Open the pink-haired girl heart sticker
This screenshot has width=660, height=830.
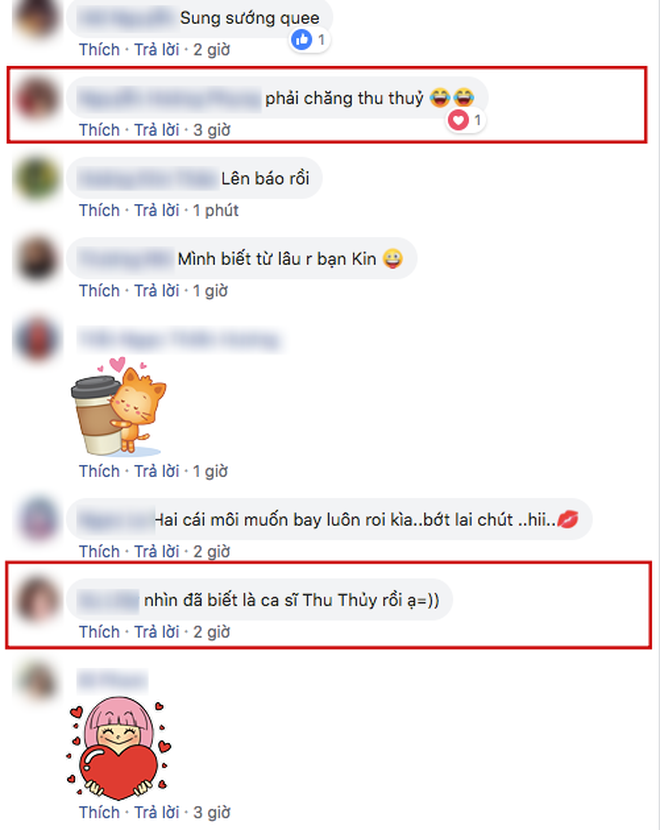119,748
